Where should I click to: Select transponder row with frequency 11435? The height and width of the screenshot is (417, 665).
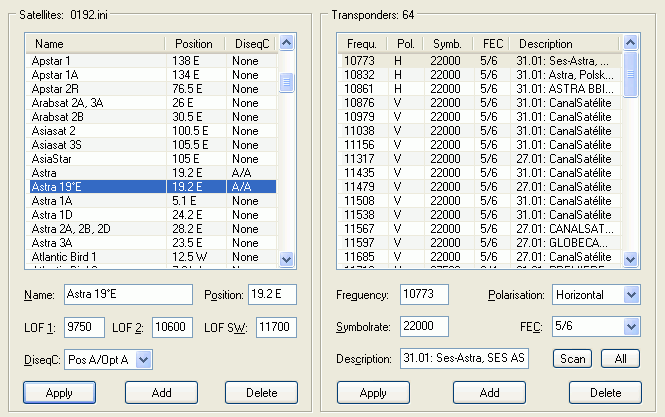coord(480,173)
